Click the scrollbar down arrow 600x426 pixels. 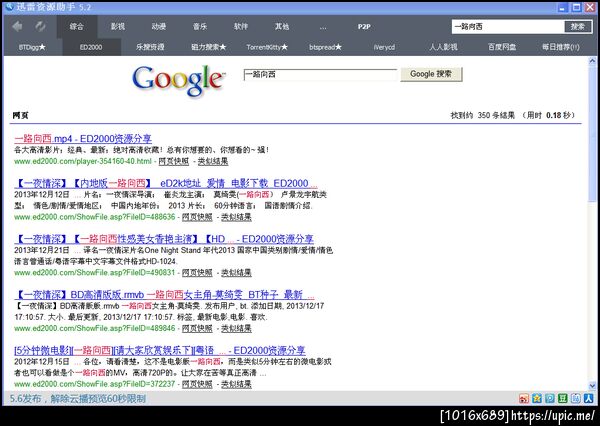[592, 386]
